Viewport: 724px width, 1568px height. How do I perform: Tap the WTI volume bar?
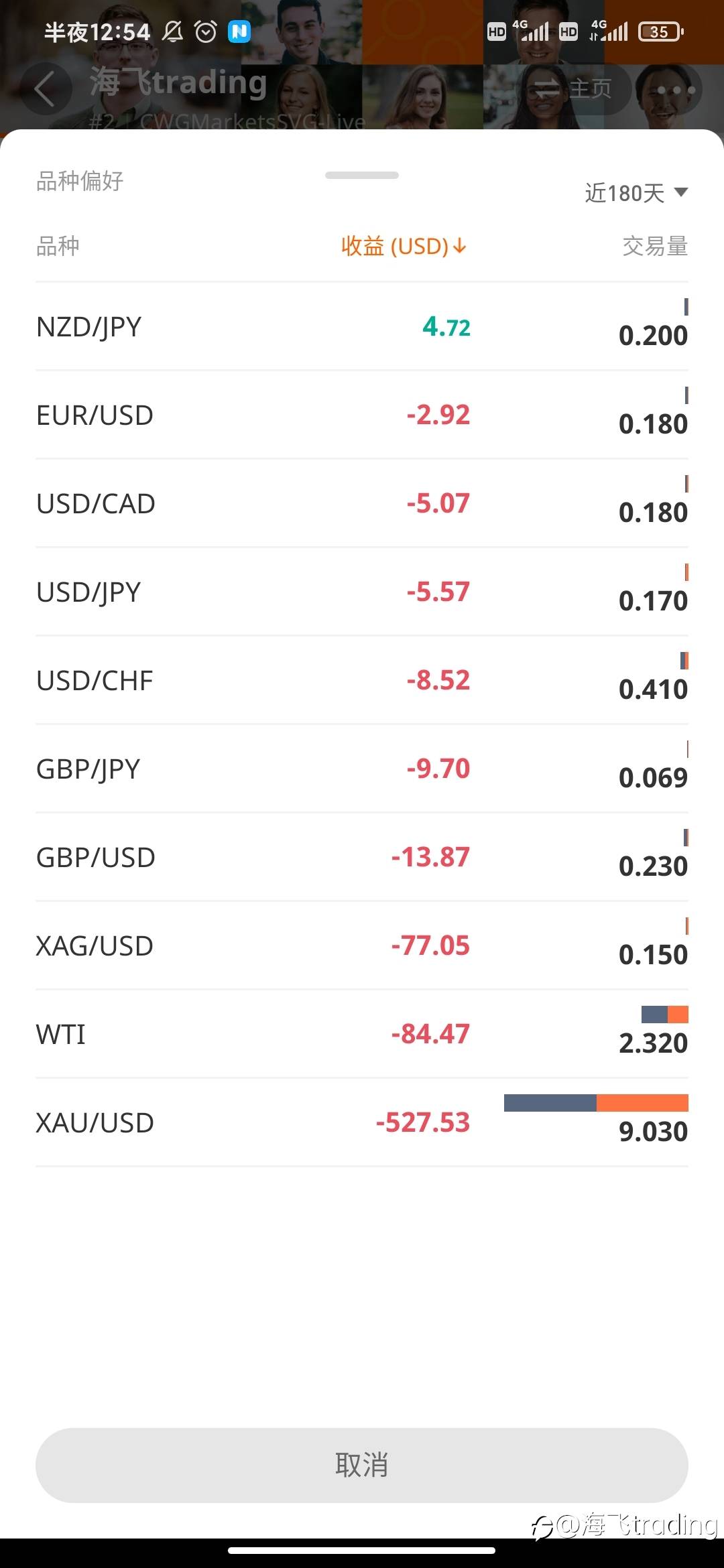click(664, 1015)
